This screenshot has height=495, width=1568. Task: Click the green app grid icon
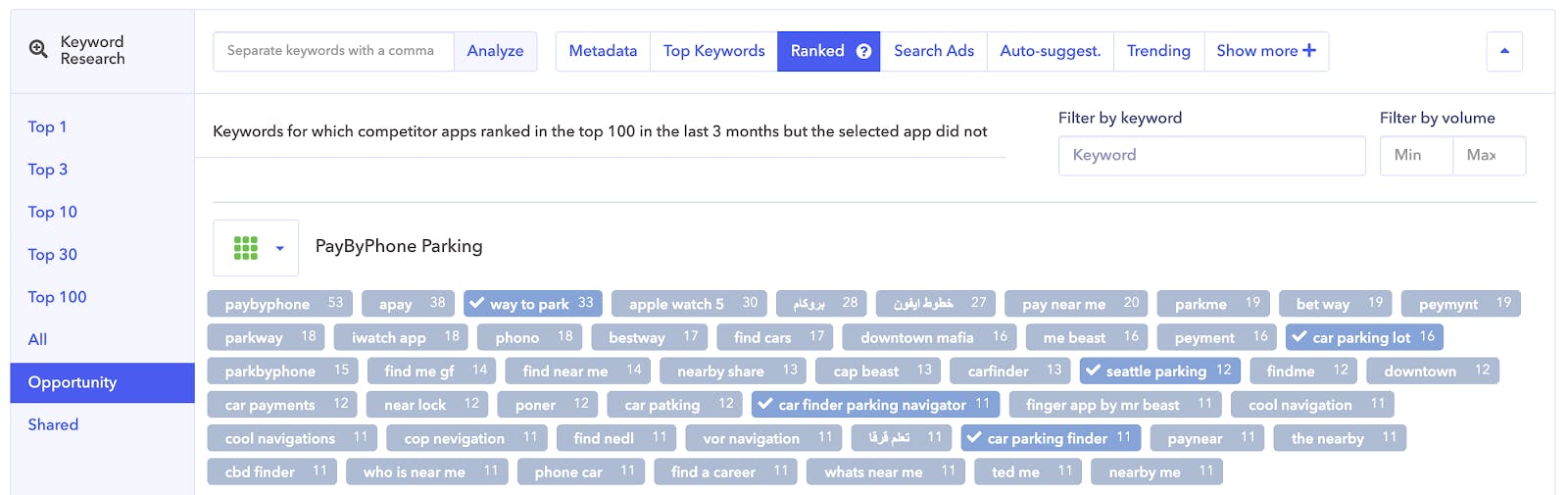tap(246, 248)
